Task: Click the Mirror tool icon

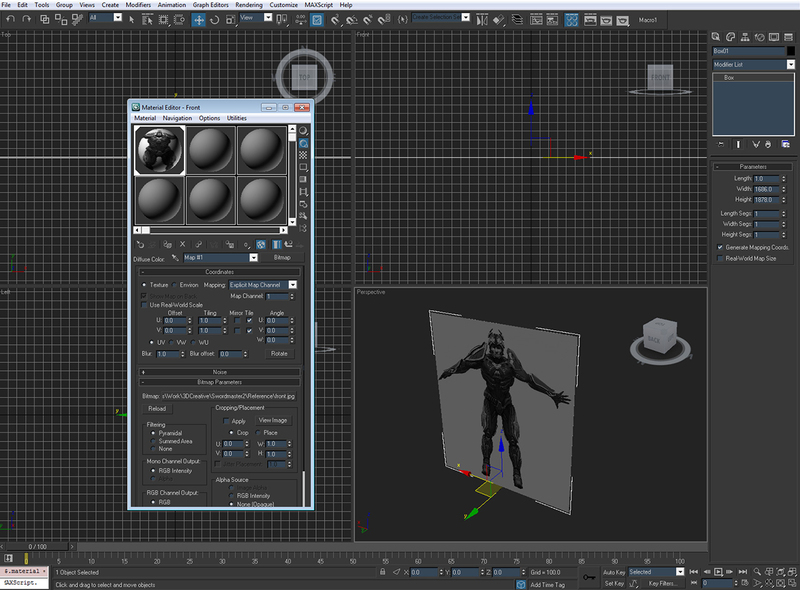Action: click(482, 20)
